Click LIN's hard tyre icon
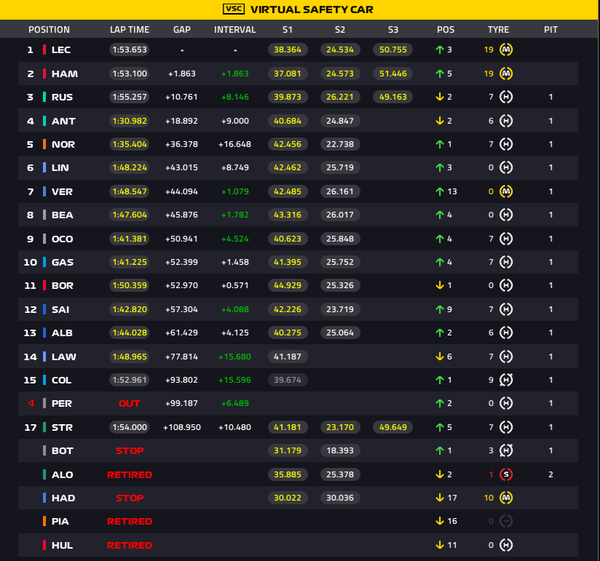Image resolution: width=600 pixels, height=561 pixels. [x=506, y=167]
